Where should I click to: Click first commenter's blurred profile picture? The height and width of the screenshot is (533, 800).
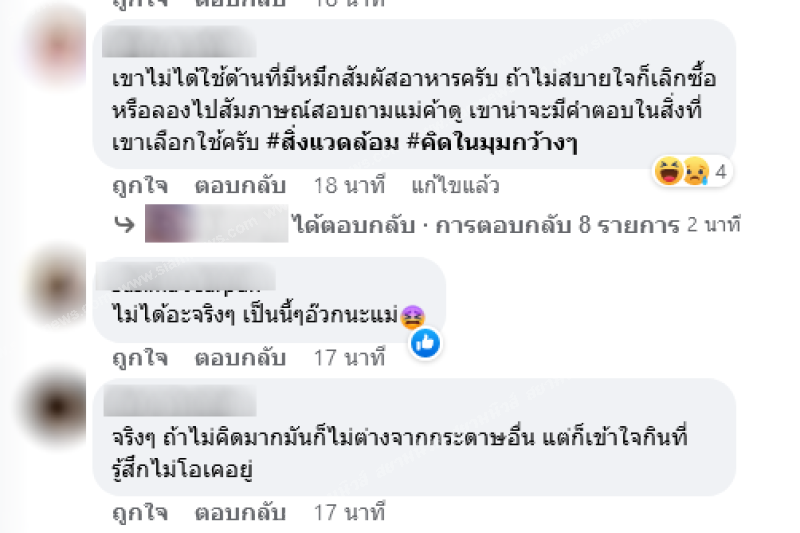pos(59,47)
